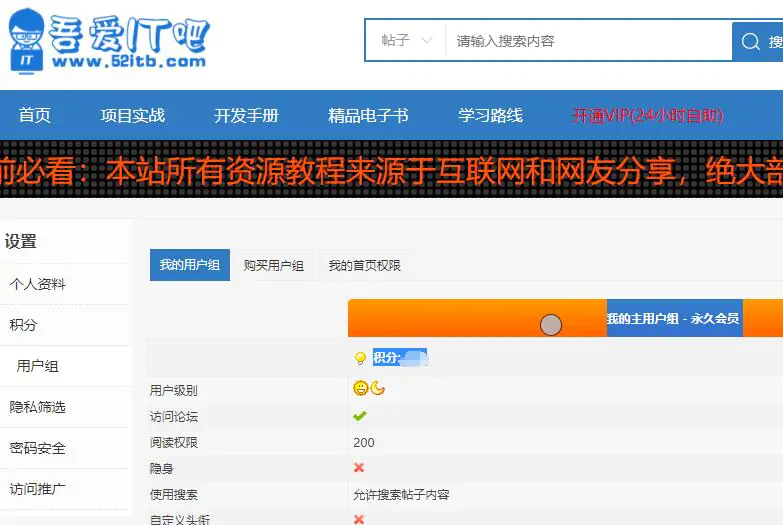Click the 用户级别 row label
This screenshot has height=525, width=783.
(x=174, y=390)
